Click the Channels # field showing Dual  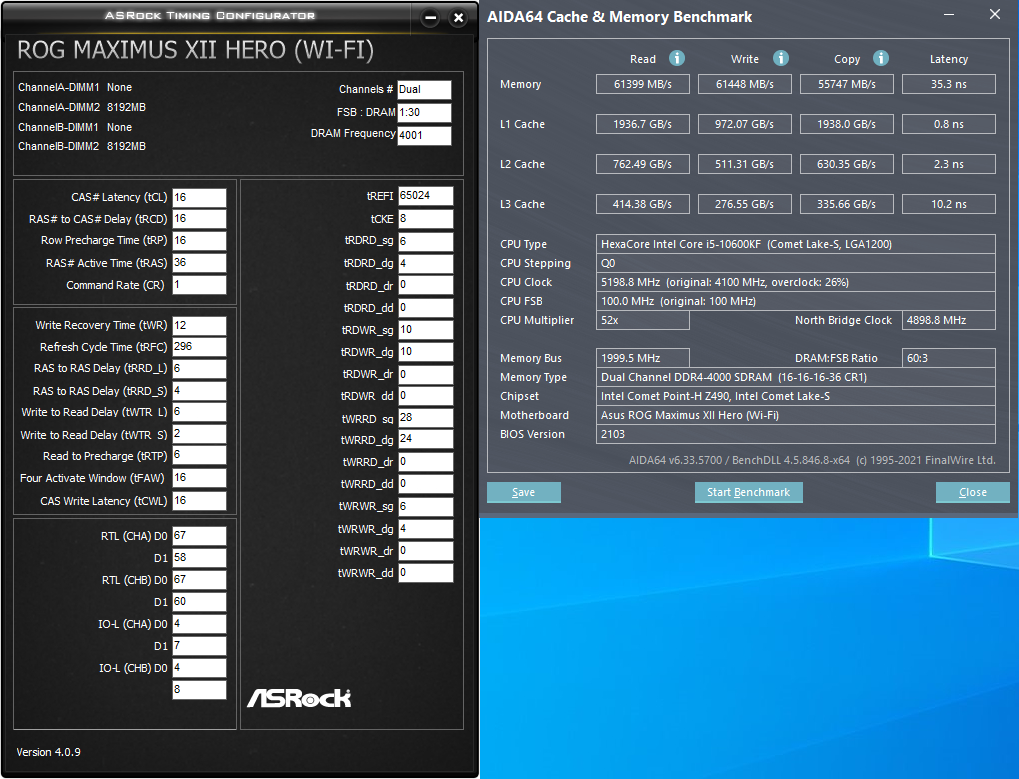[x=424, y=90]
